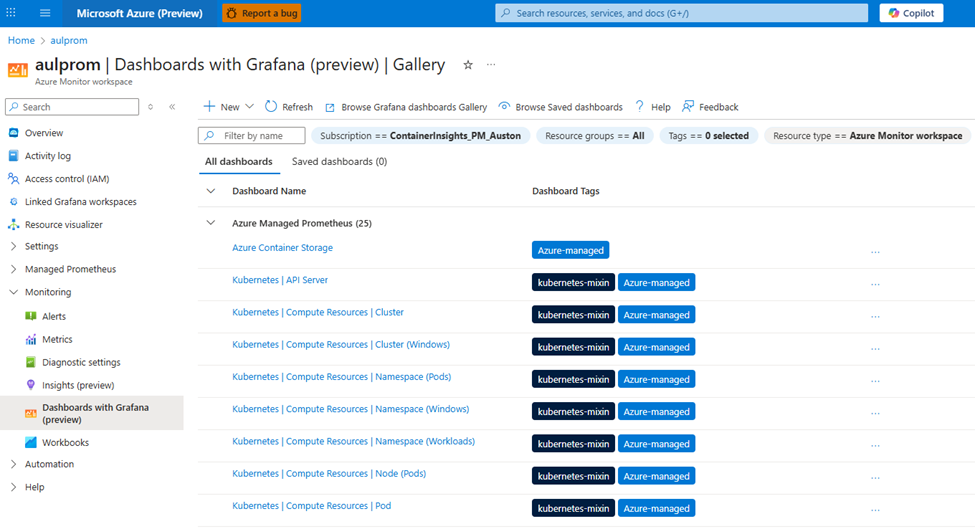Open Linked Grafana workspaces
This screenshot has width=975, height=529.
(x=80, y=202)
